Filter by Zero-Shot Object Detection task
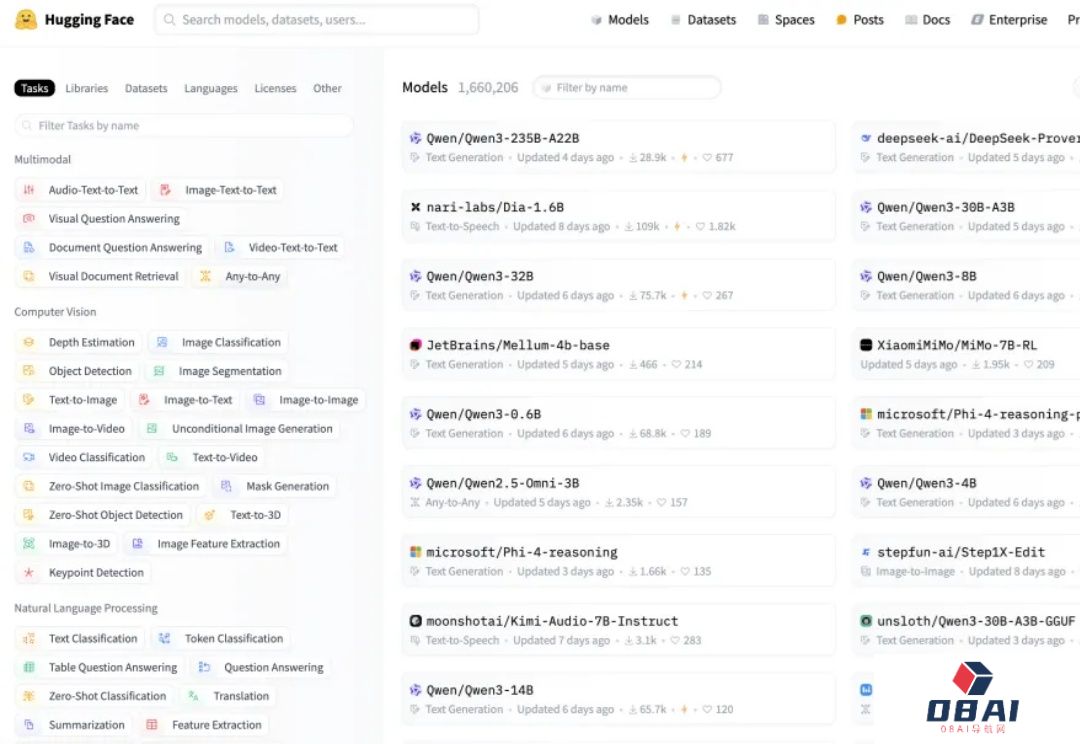The image size is (1080, 744). (x=103, y=515)
